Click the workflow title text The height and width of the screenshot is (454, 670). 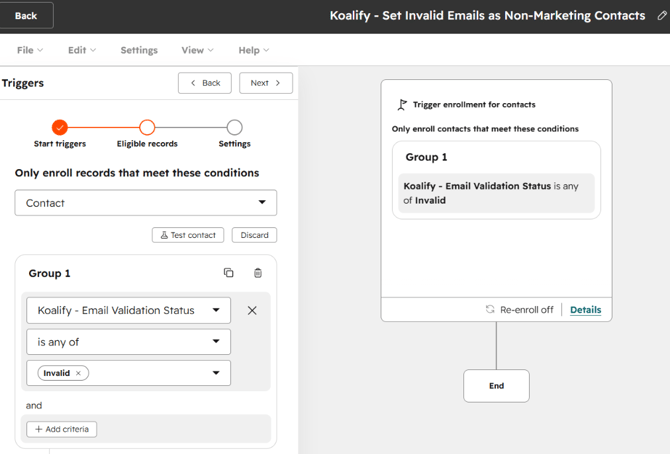click(x=487, y=16)
